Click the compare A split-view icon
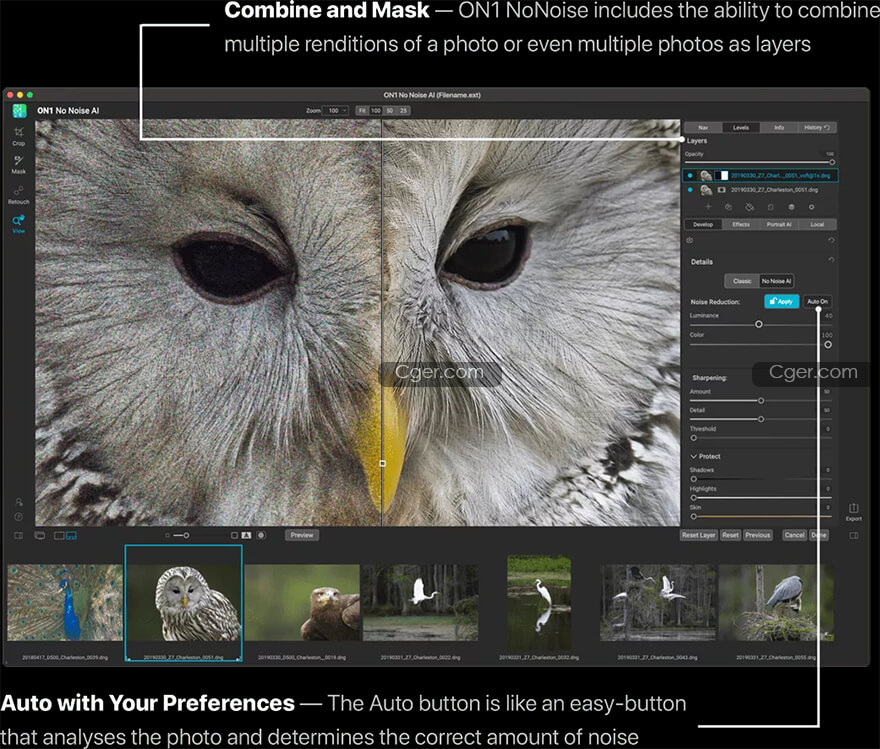Screen dimensions: 880x749 [246, 535]
